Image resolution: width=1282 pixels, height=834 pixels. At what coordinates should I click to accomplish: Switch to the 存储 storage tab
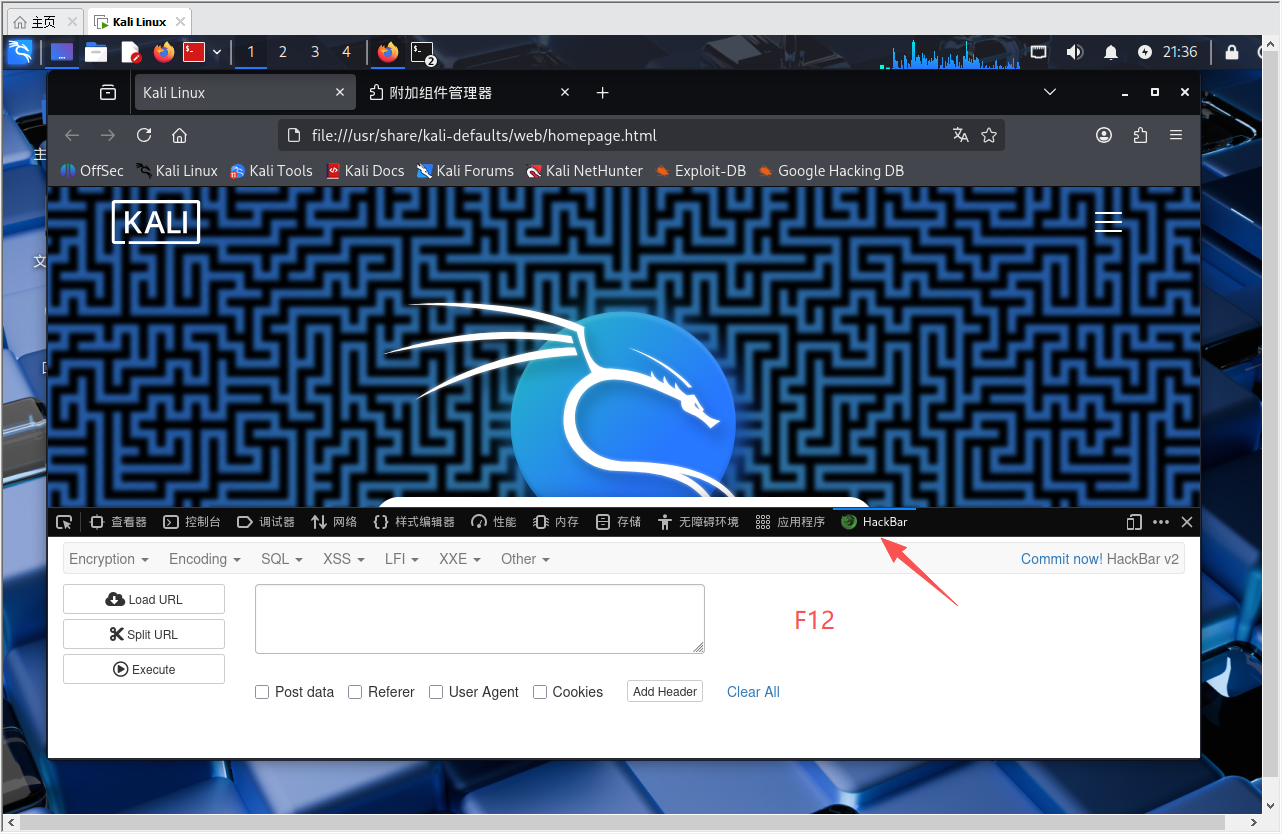click(618, 522)
